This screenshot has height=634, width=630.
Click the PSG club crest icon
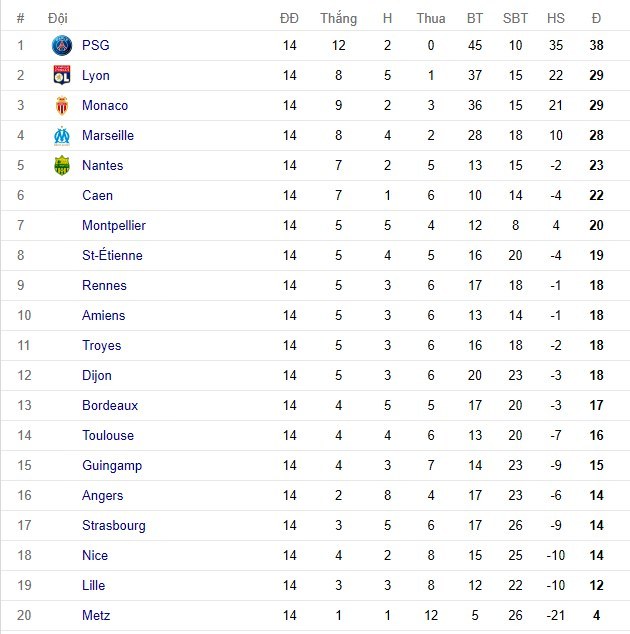point(62,45)
